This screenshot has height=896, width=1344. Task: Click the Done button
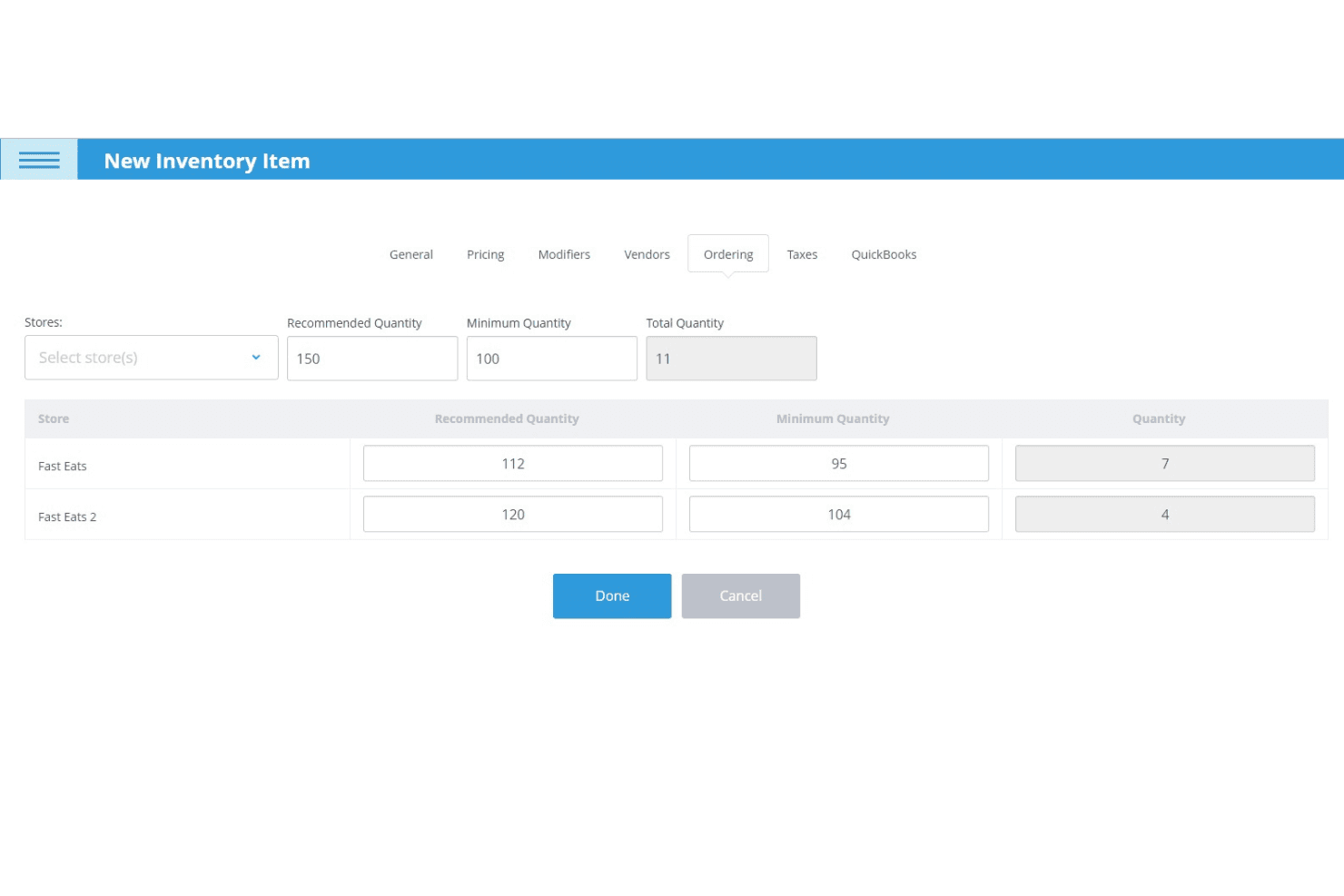click(x=612, y=596)
